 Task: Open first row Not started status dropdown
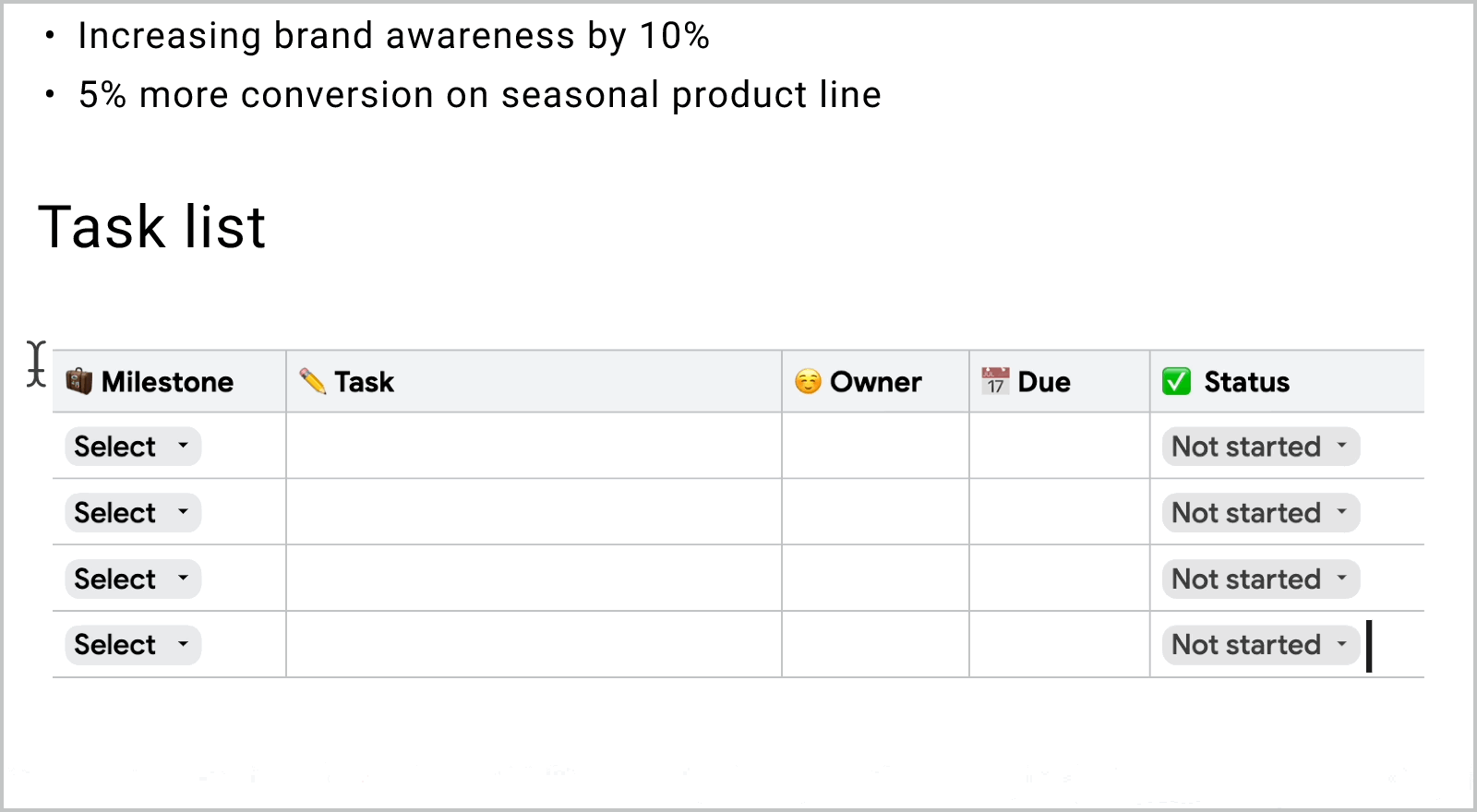[x=1261, y=447]
